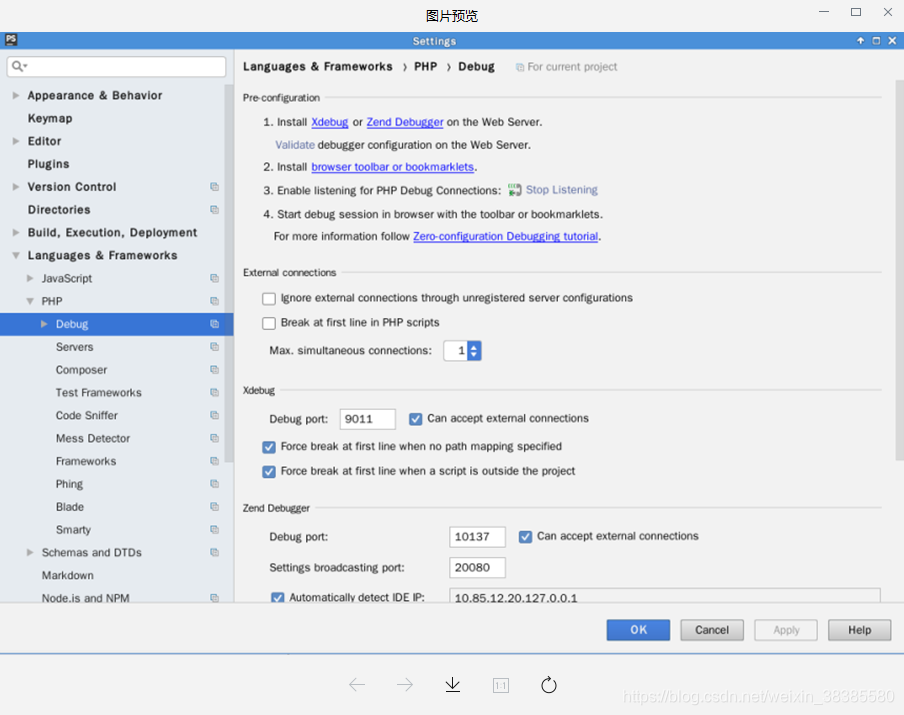The width and height of the screenshot is (904, 715).
Task: Click the project-level icon on the PHP row
Action: pos(214,301)
